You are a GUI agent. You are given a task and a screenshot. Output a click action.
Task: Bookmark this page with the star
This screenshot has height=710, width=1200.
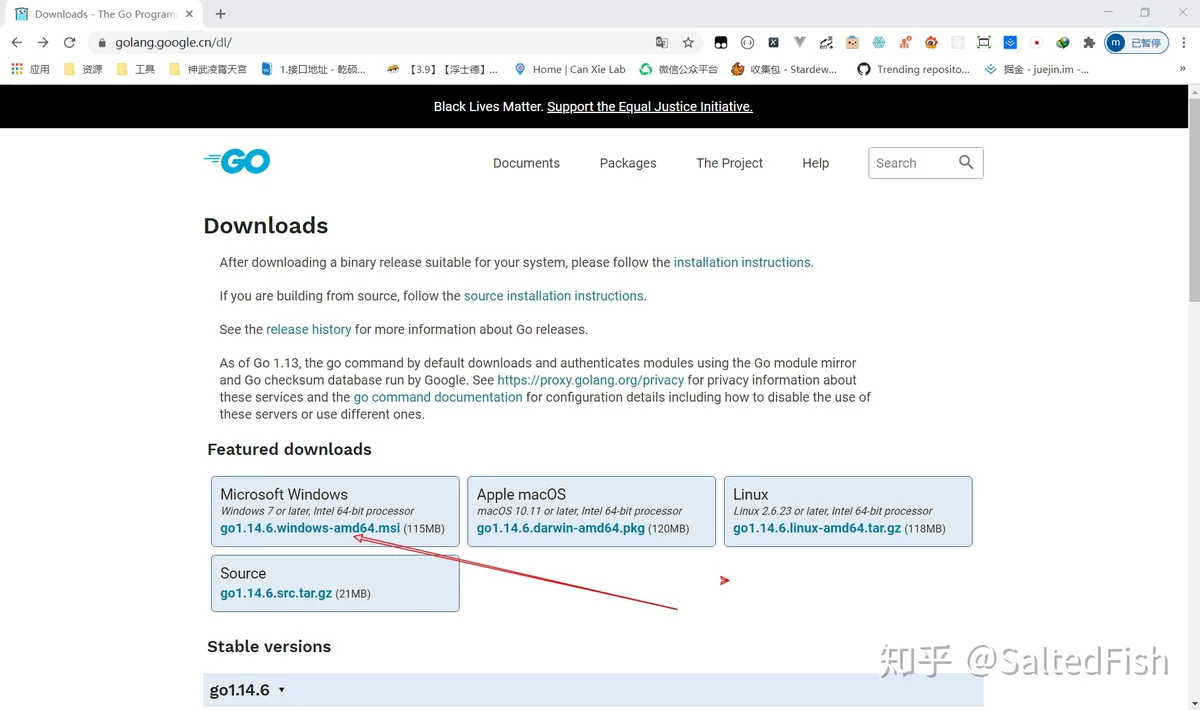tap(688, 43)
